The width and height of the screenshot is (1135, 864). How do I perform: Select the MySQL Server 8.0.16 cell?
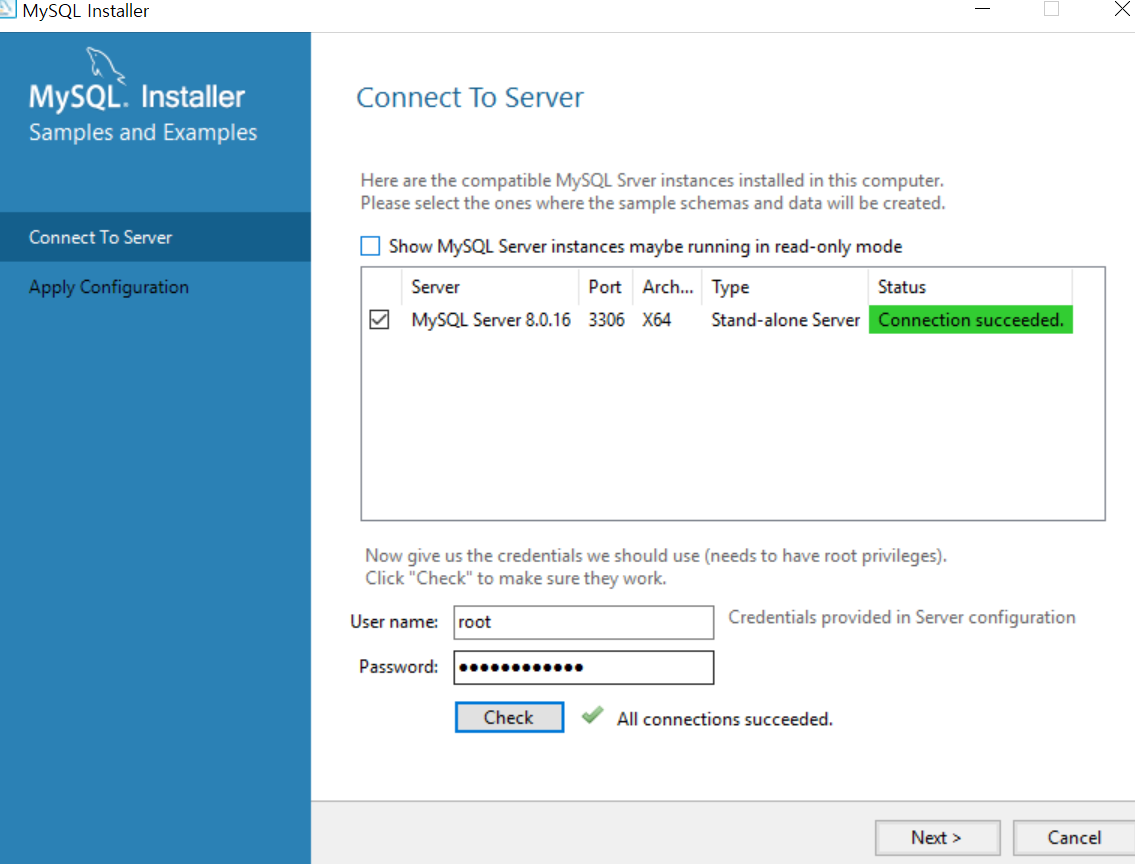(491, 320)
